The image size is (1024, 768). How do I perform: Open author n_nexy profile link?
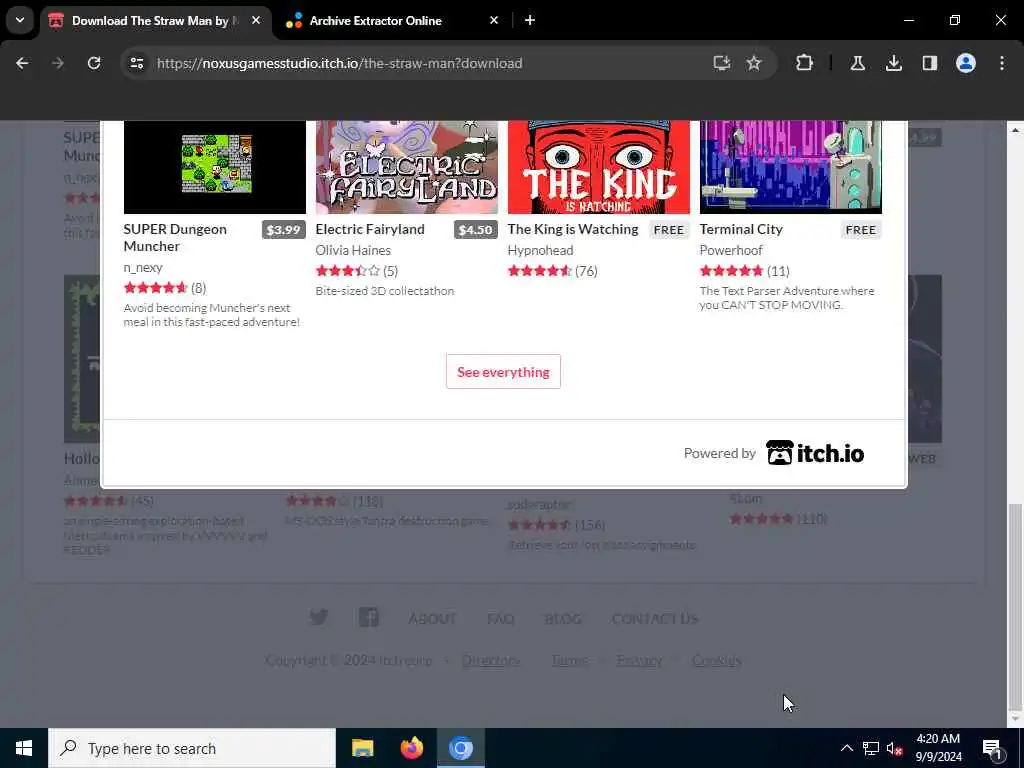pos(143,267)
